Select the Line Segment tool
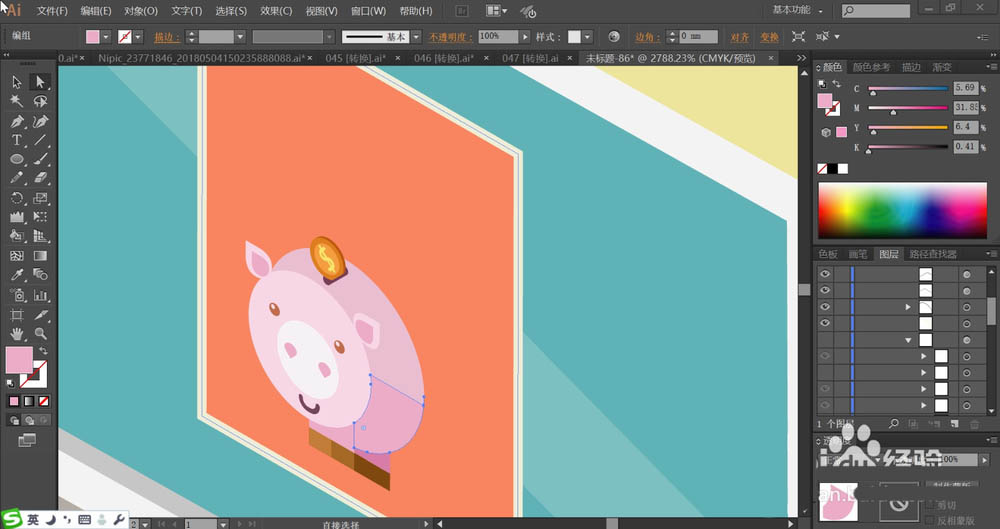The width and height of the screenshot is (1000, 529). [40, 140]
